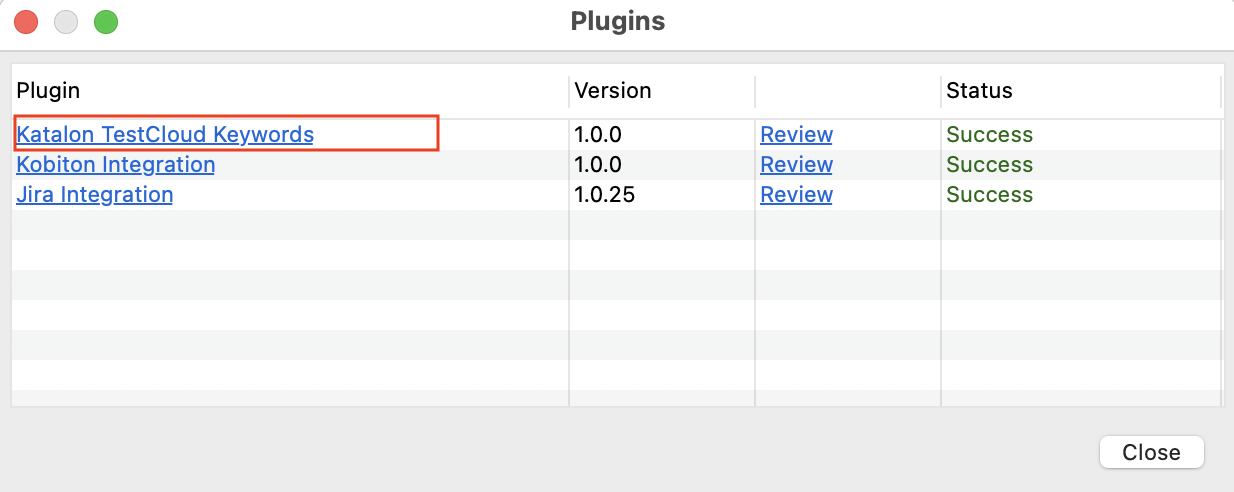Image resolution: width=1234 pixels, height=492 pixels.
Task: Click Review for Katalon TestCloud Keywords
Action: point(796,134)
